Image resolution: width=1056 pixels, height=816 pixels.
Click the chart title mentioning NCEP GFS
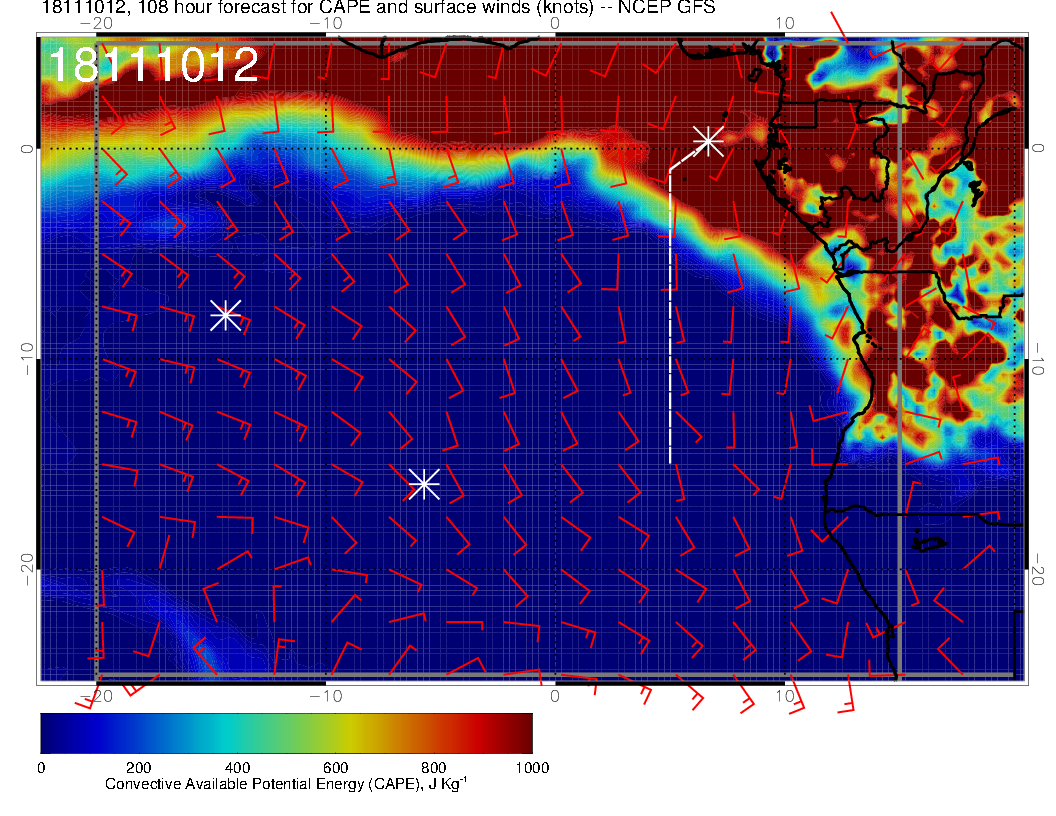coord(378,7)
